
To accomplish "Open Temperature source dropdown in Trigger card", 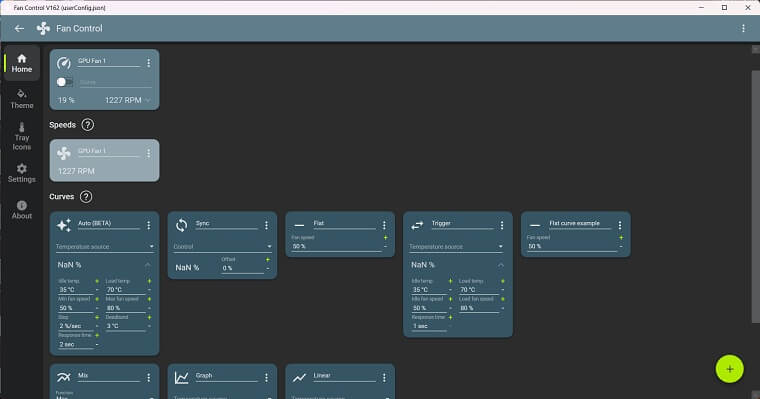I will (456, 247).
